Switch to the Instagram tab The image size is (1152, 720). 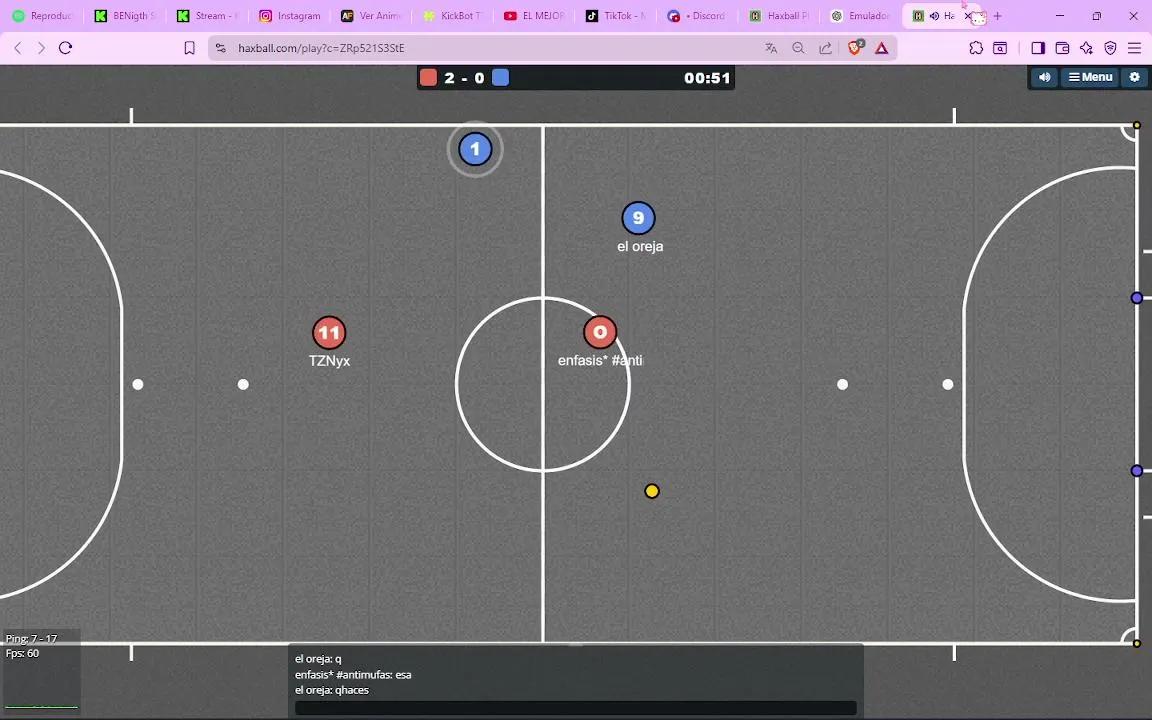(290, 16)
